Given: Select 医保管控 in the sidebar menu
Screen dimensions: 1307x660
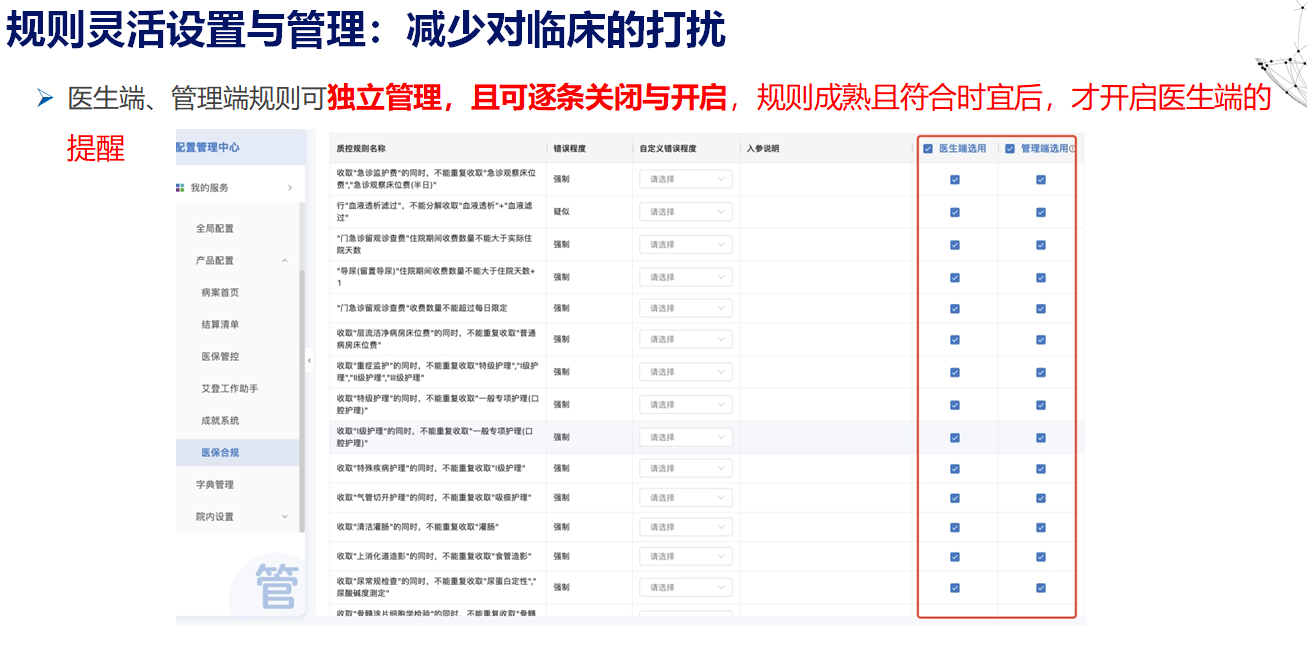Looking at the screenshot, I should click(x=220, y=356).
